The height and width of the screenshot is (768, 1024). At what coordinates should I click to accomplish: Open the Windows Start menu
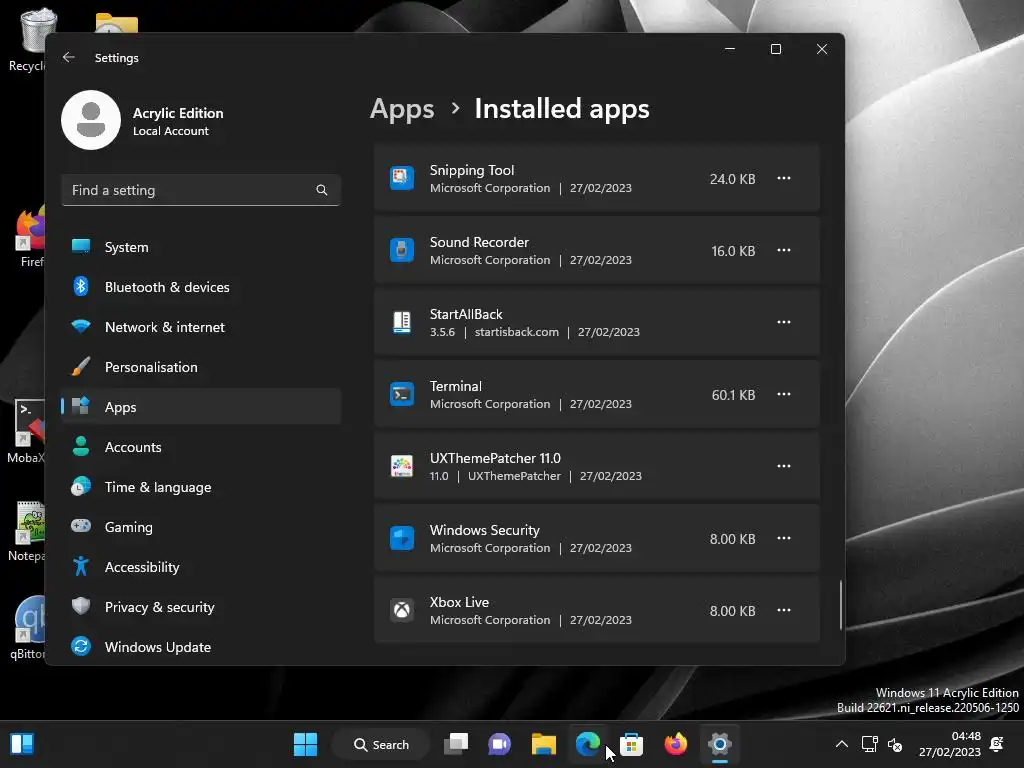tap(306, 744)
